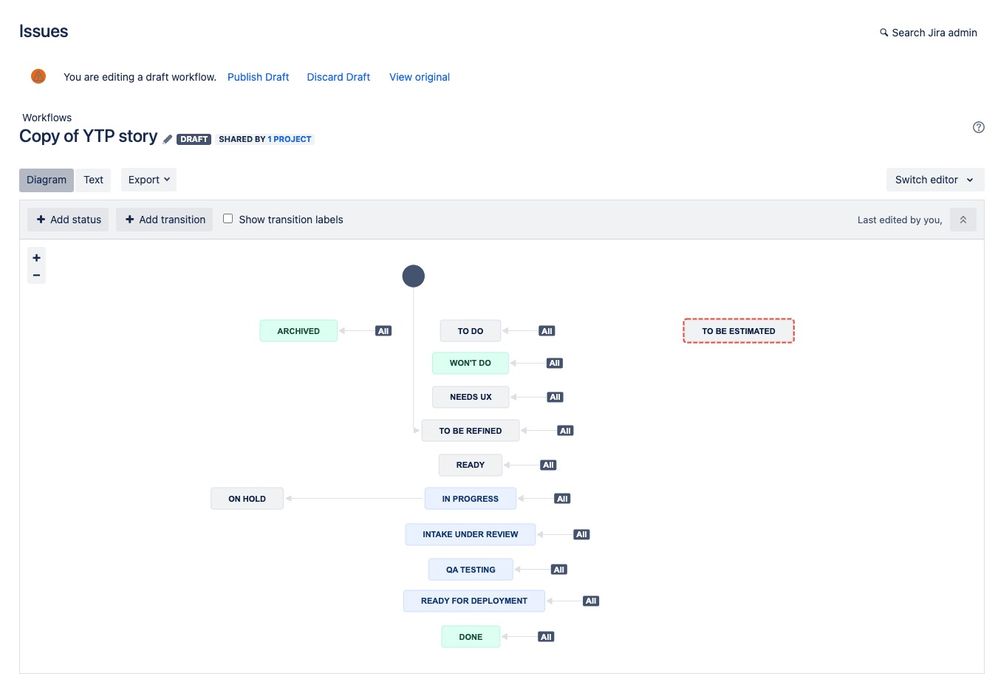Click the All badge beside QA Testing

click(559, 569)
